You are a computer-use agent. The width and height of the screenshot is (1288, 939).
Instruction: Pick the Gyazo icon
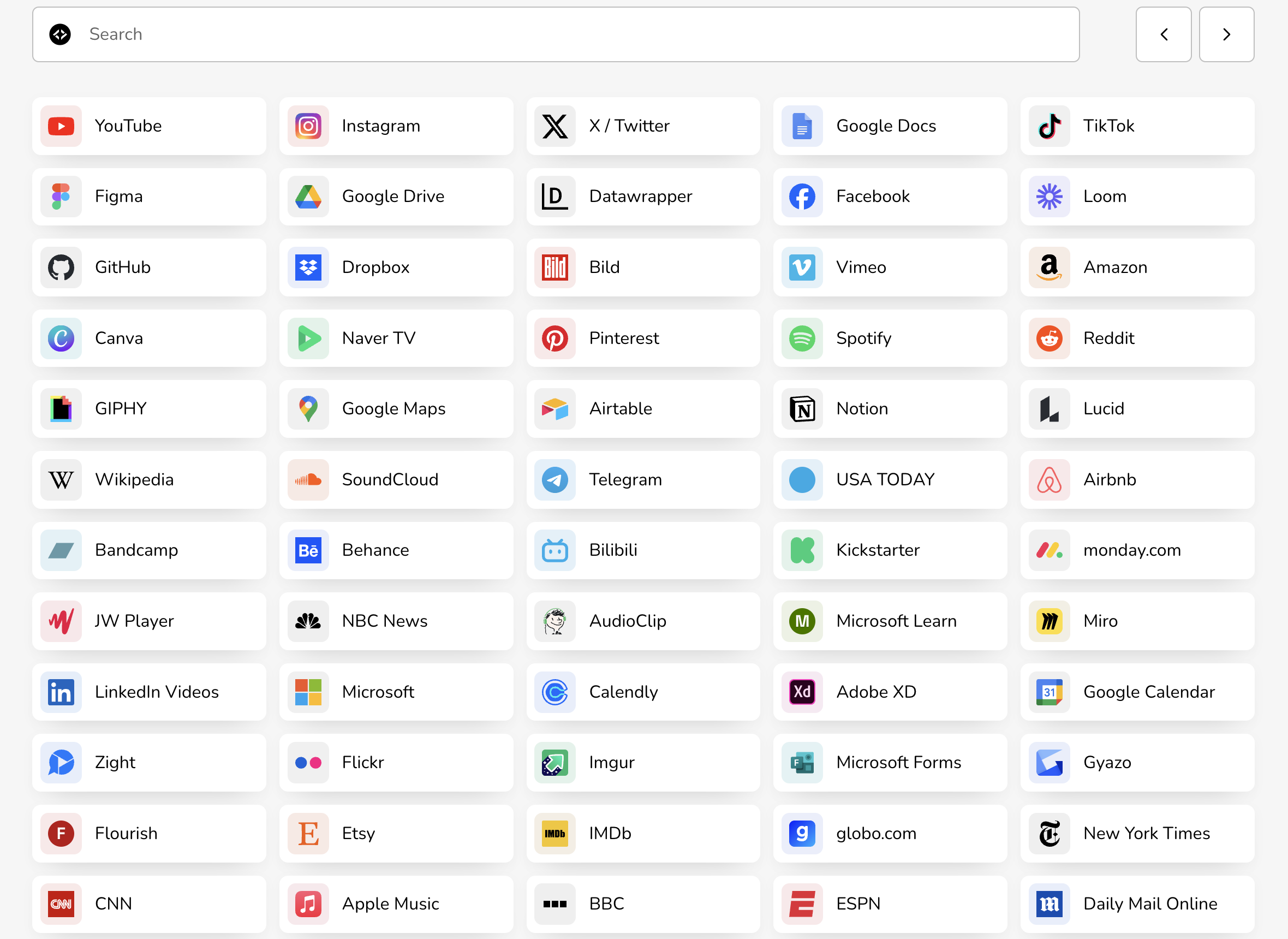pyautogui.click(x=1049, y=763)
